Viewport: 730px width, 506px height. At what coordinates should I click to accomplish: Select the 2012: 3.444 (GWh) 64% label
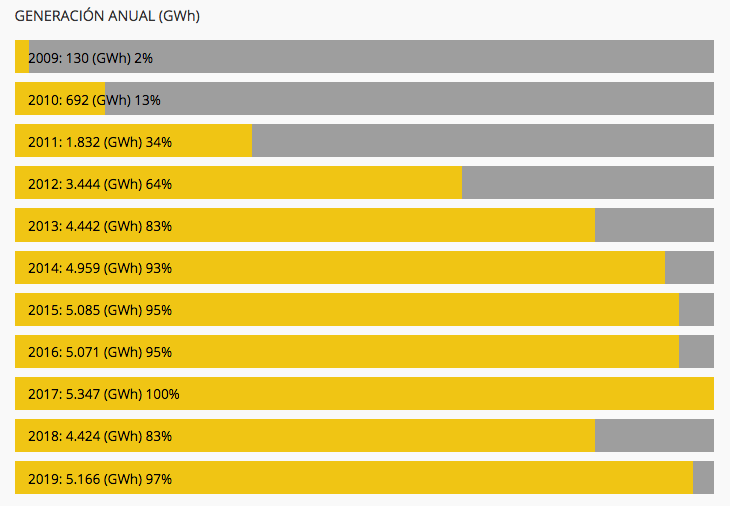(x=100, y=184)
